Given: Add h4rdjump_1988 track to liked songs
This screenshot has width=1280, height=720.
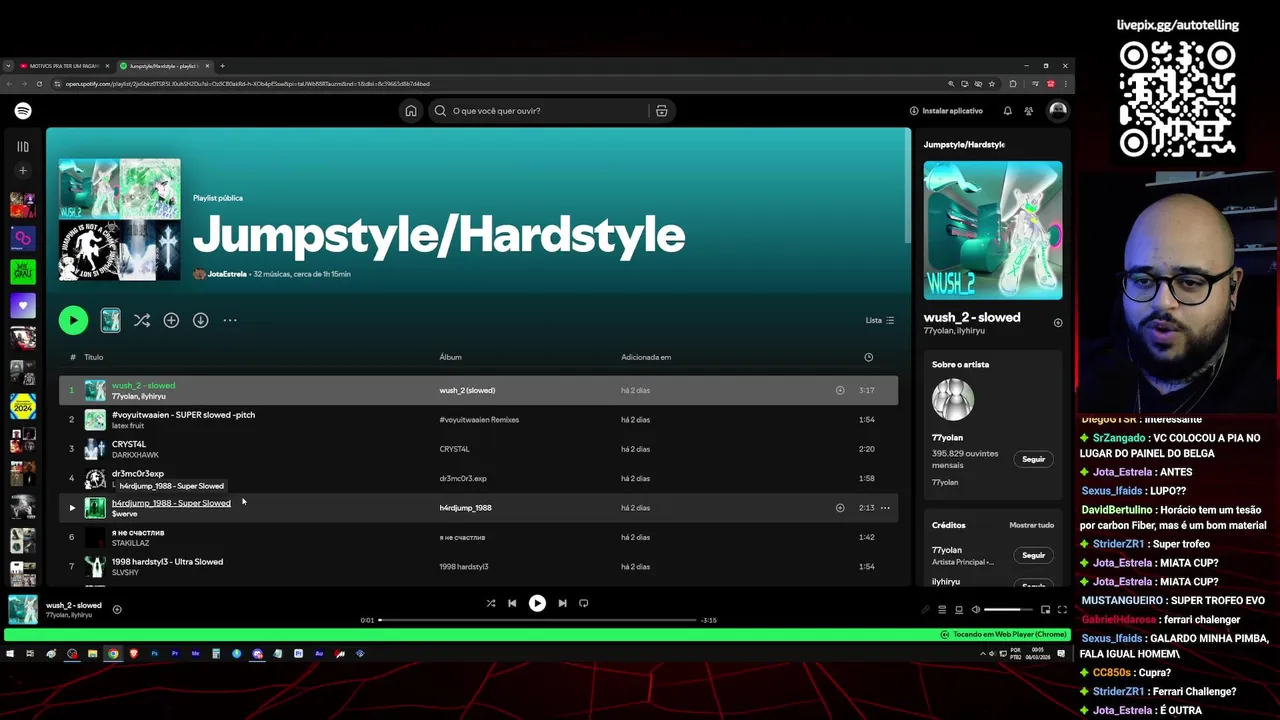Looking at the screenshot, I should [840, 508].
